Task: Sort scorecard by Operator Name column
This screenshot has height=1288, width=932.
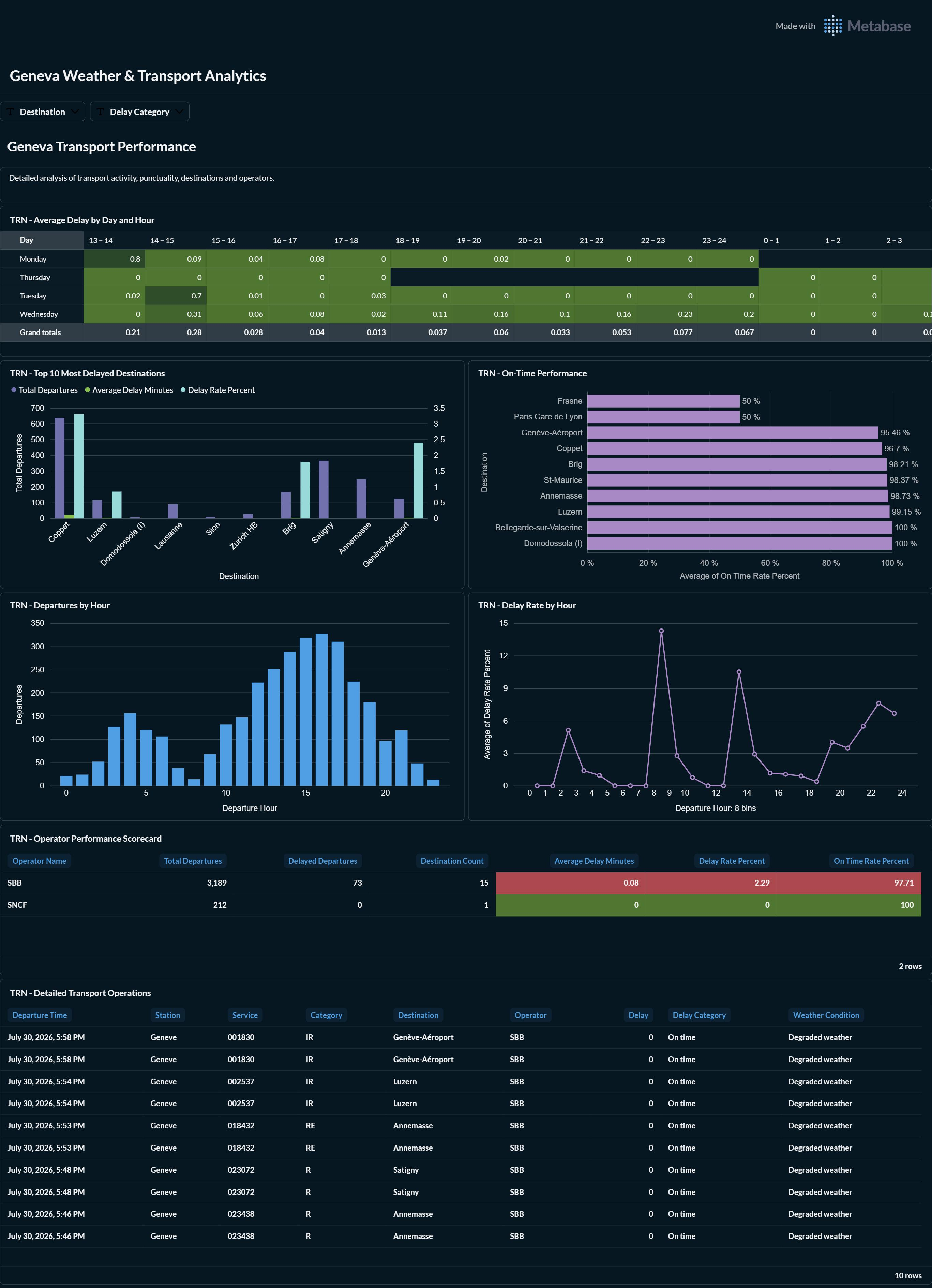Action: point(39,861)
